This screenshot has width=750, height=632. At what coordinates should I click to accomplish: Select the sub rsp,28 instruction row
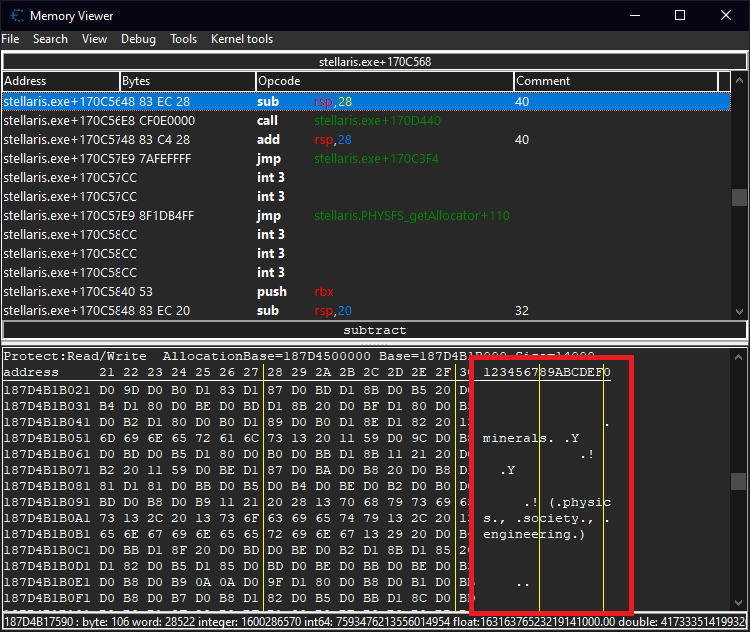(x=366, y=101)
